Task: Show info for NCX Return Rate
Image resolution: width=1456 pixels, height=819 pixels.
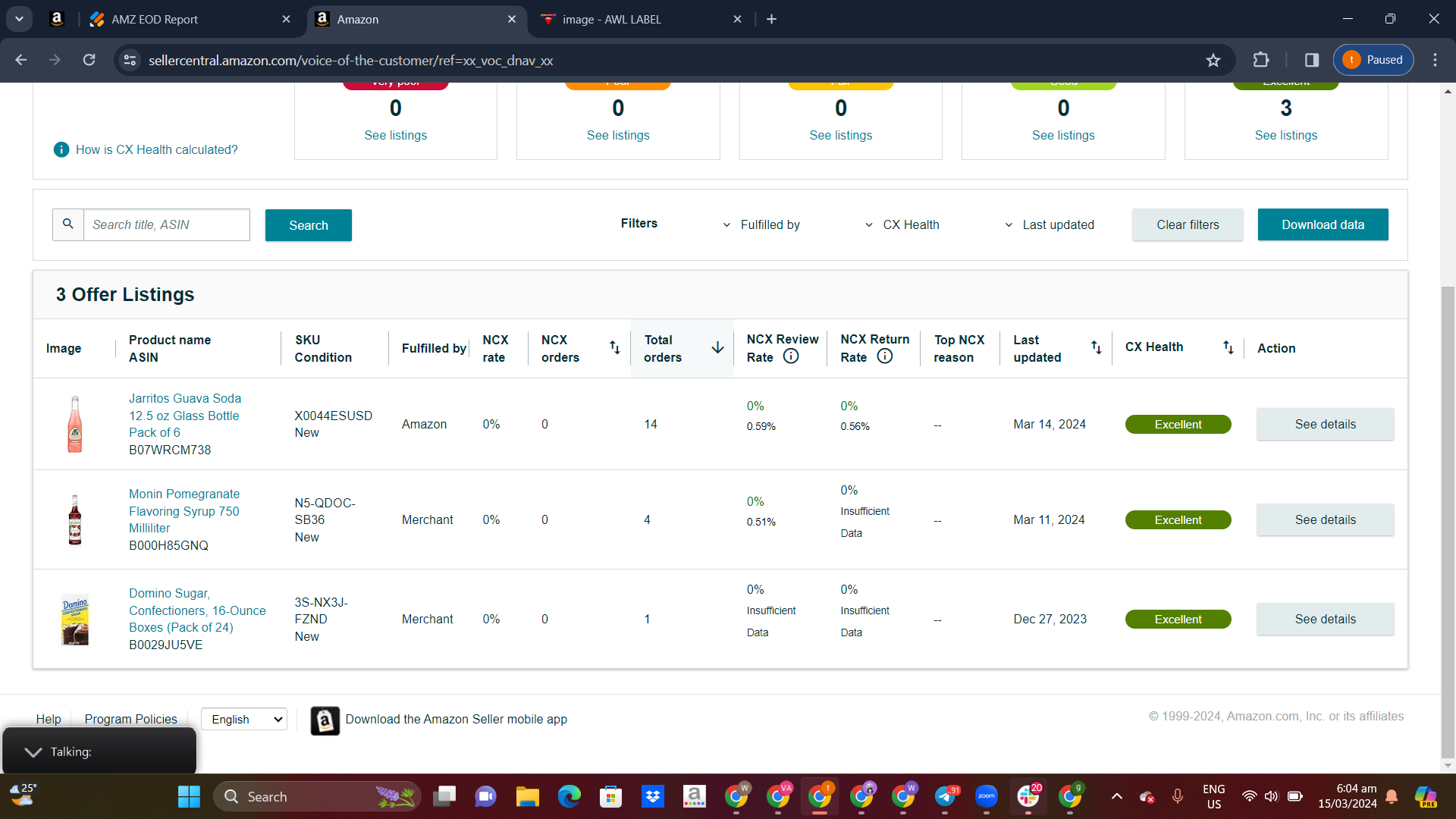Action: 885,356
